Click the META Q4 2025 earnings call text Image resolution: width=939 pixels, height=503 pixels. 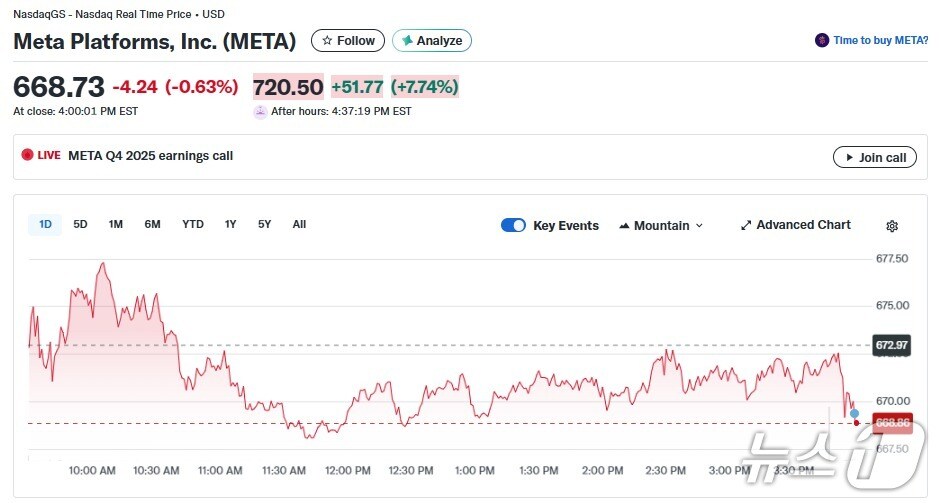pyautogui.click(x=150, y=156)
